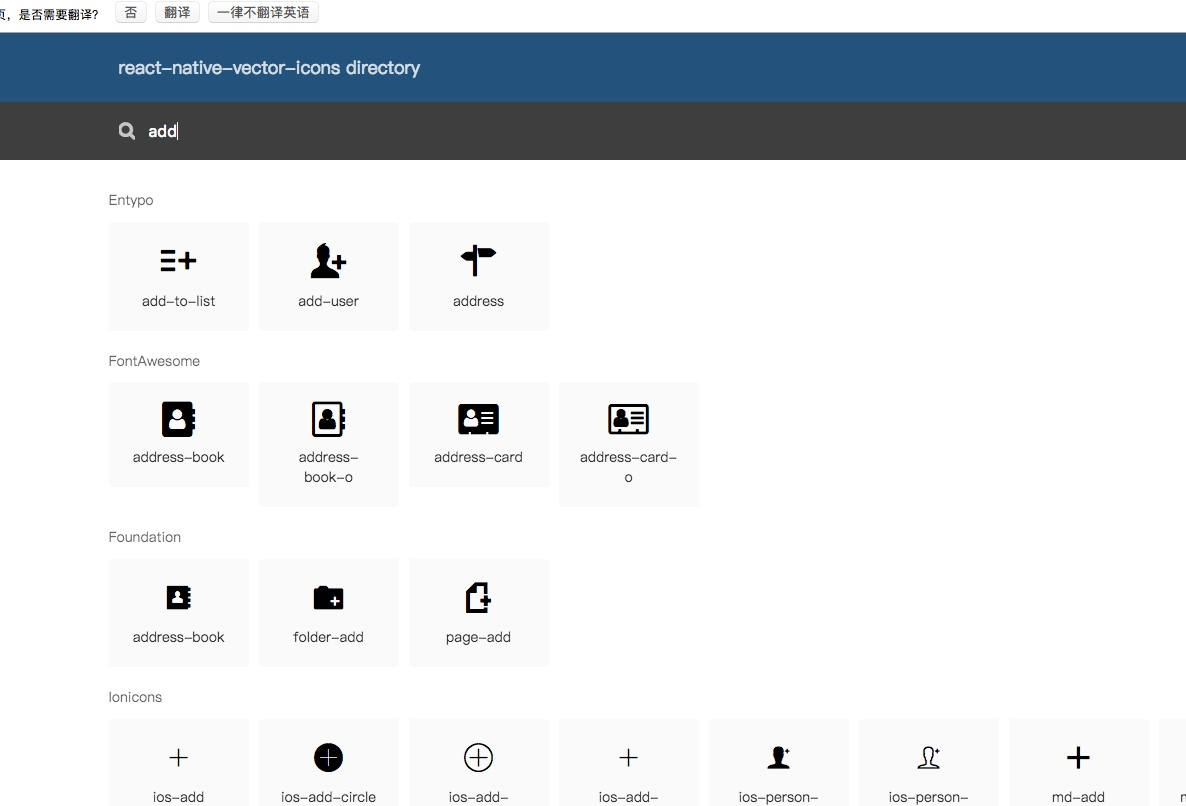The width and height of the screenshot is (1186, 806).
Task: Pick the FontAwesome address-card icon
Action: (x=478, y=419)
